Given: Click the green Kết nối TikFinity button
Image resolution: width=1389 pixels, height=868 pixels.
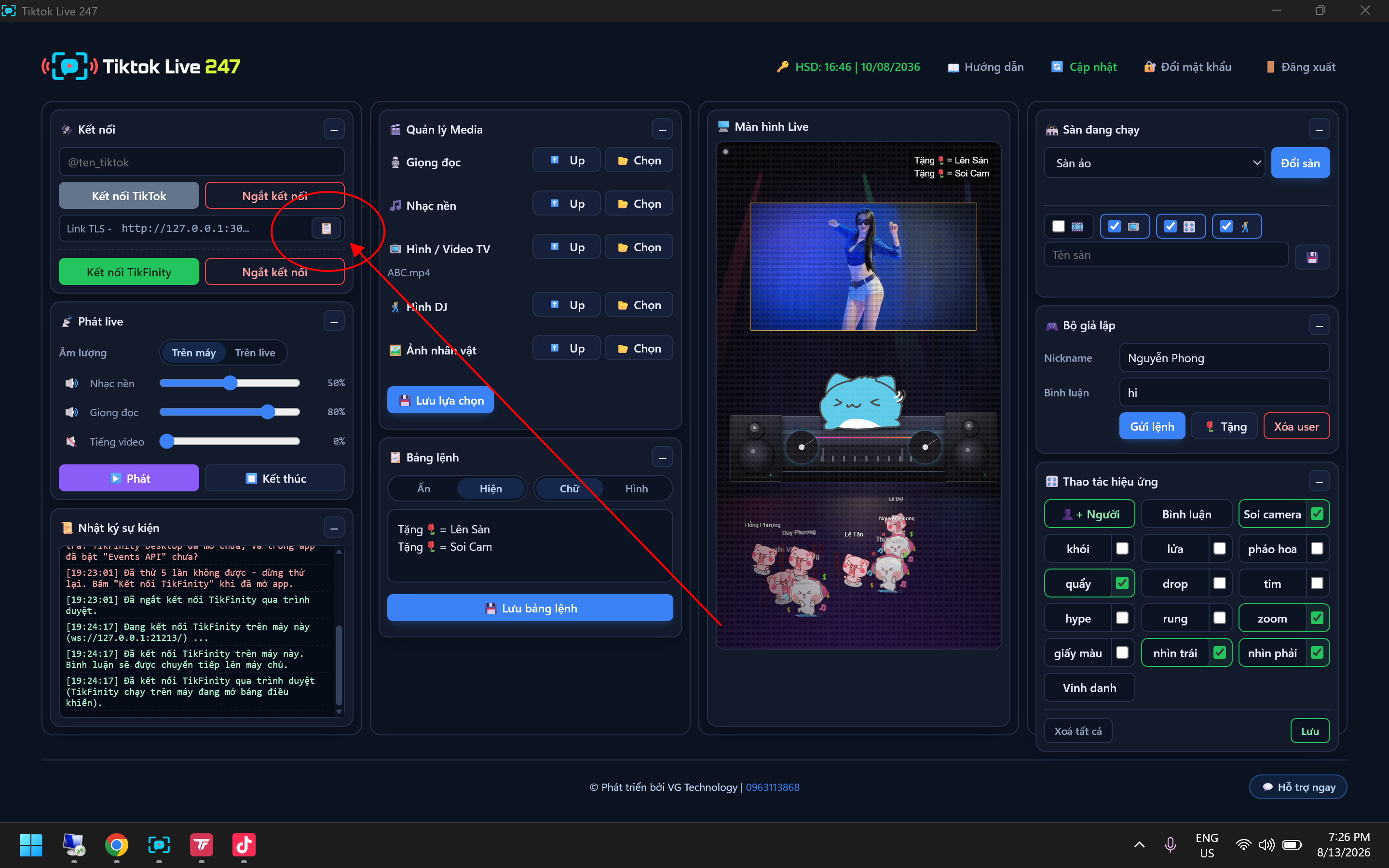Looking at the screenshot, I should click(129, 271).
